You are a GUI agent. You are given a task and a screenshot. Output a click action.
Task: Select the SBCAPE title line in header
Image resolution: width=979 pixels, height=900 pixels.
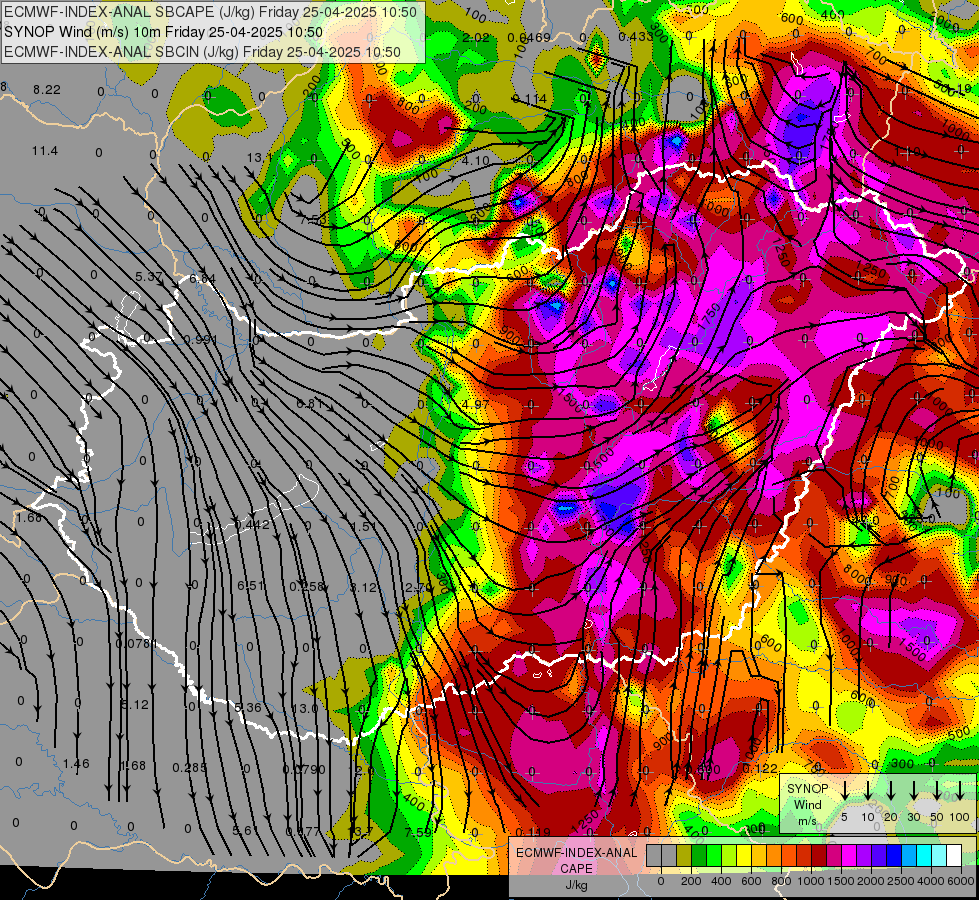pos(210,11)
